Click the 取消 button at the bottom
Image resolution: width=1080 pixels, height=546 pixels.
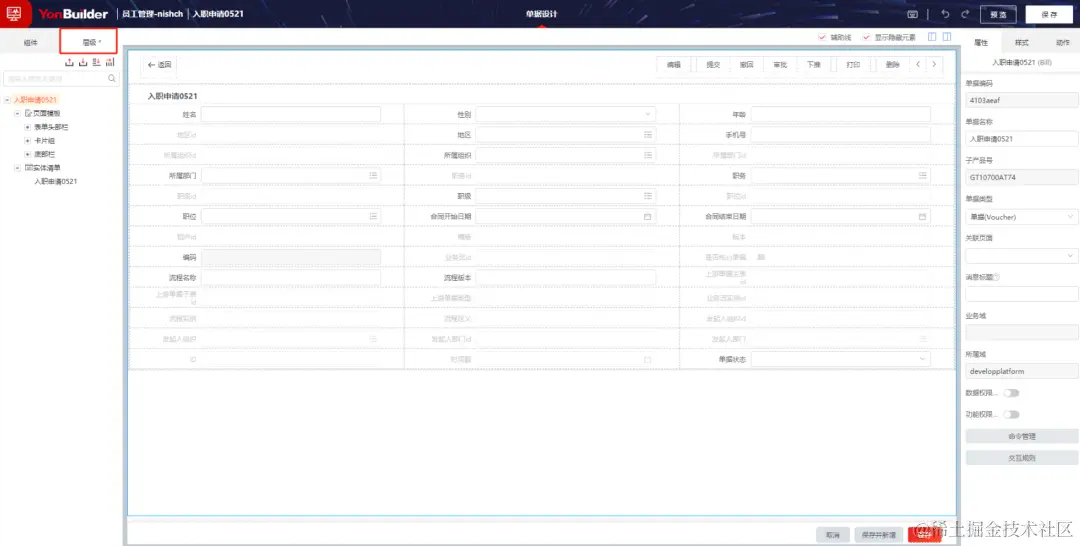coord(833,535)
